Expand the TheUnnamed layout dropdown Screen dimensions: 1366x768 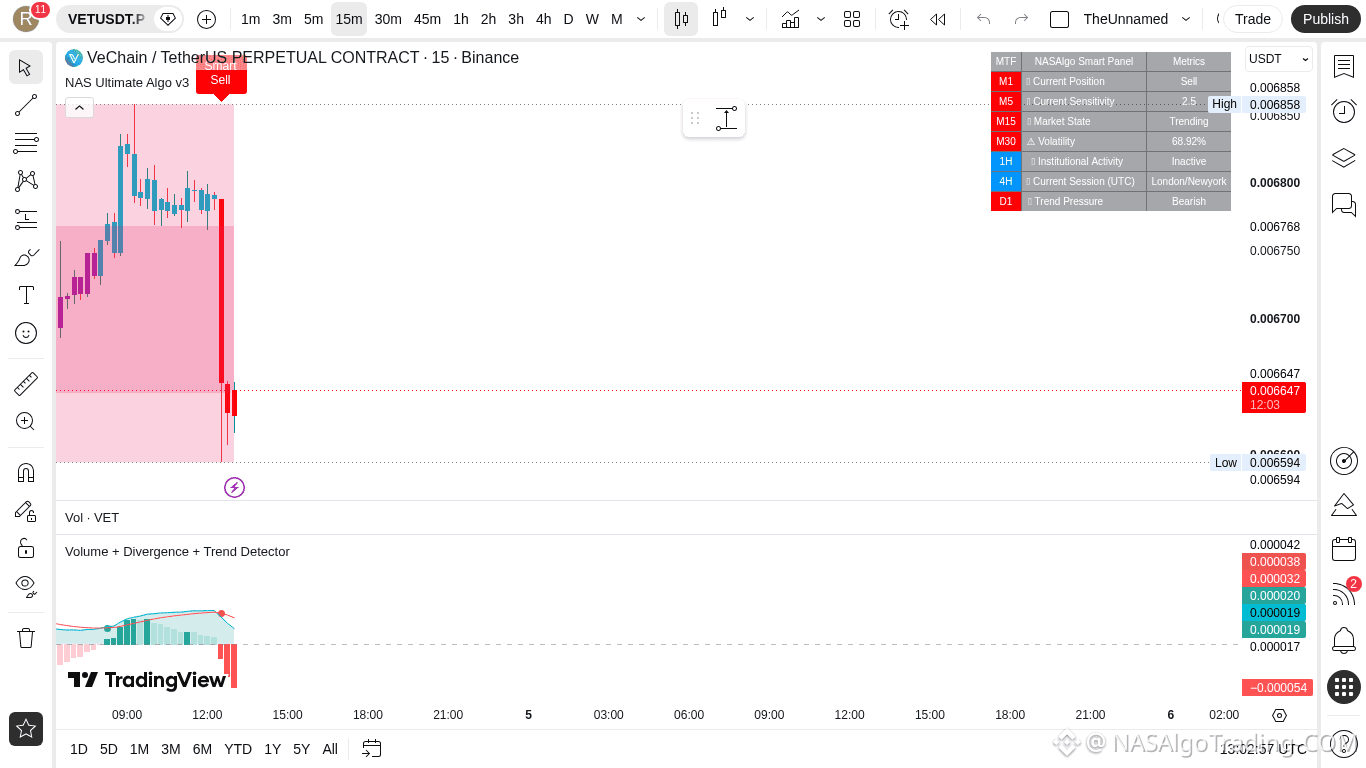[1186, 19]
